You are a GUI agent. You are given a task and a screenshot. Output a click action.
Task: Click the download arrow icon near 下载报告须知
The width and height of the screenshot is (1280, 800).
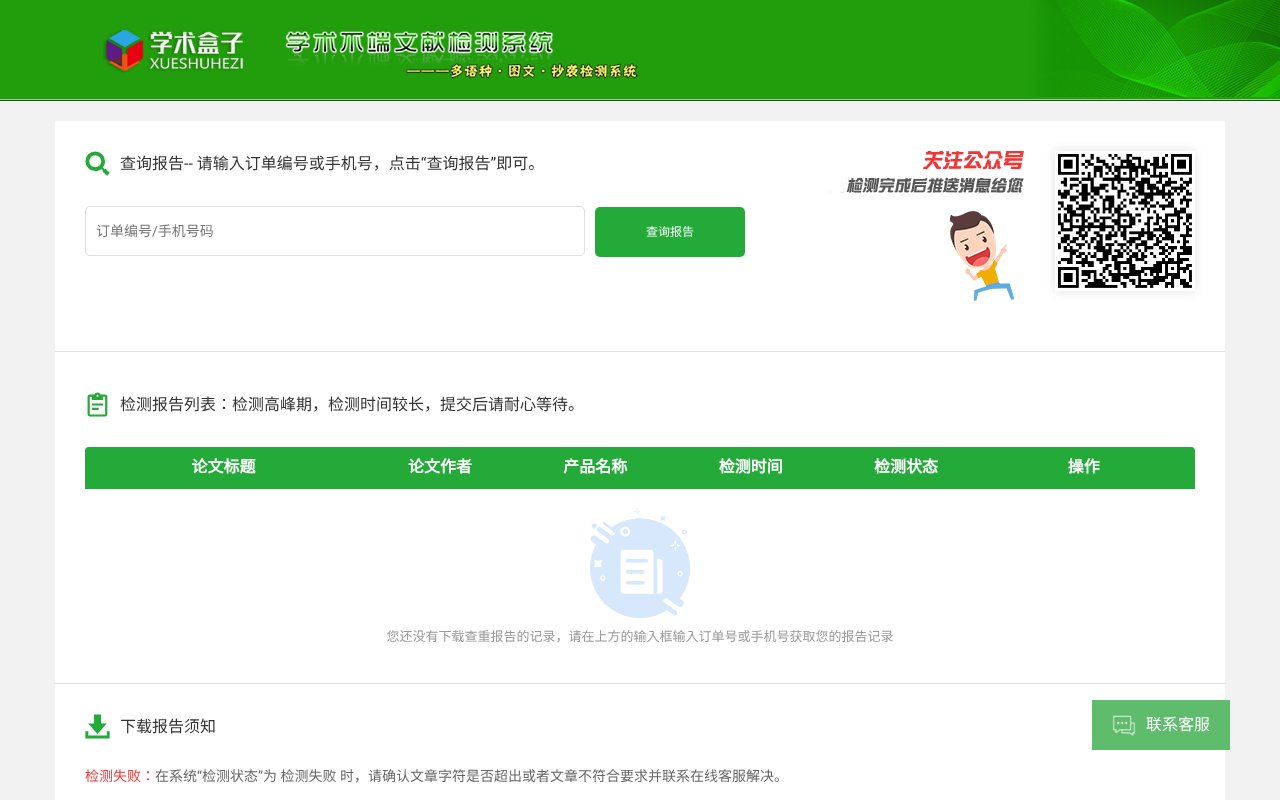coord(96,725)
